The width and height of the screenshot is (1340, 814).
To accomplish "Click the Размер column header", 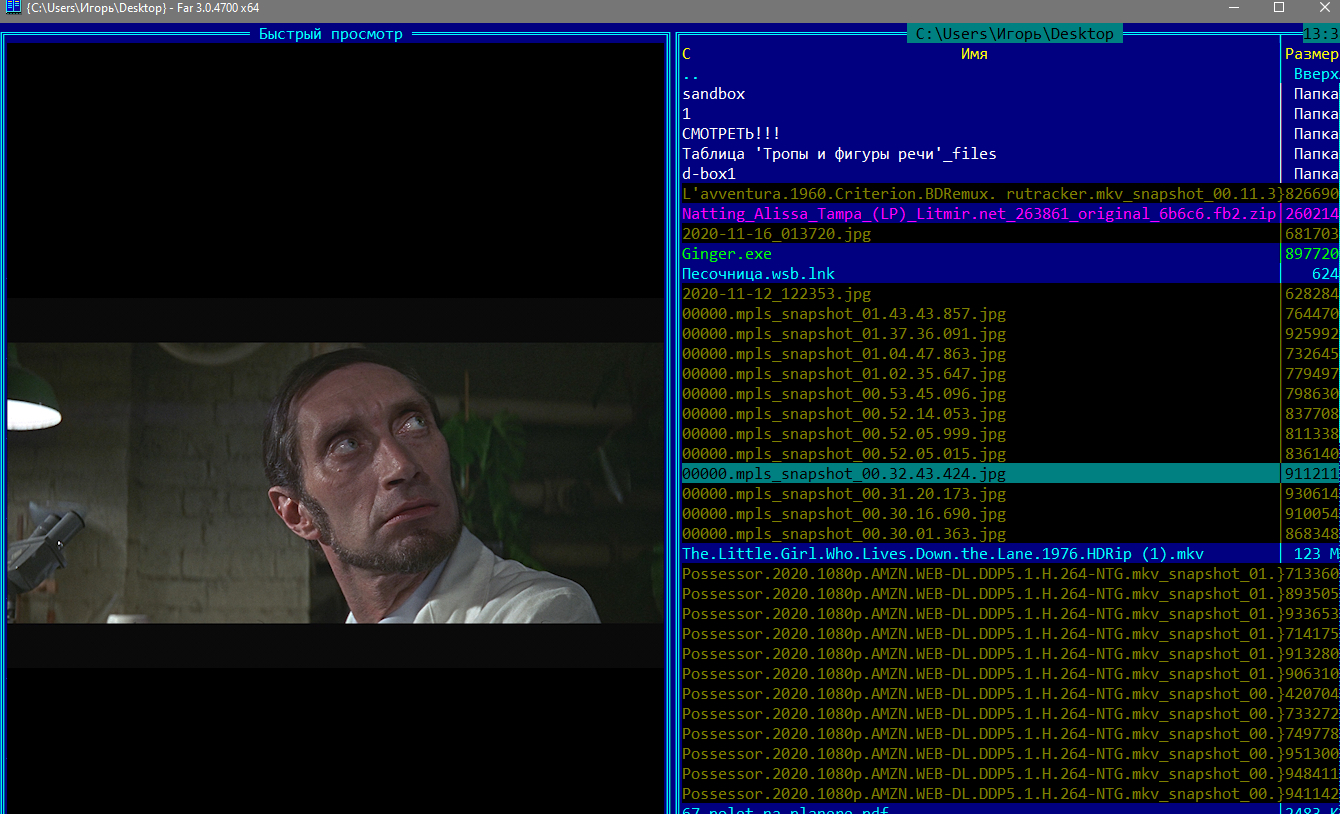I will coord(1310,54).
